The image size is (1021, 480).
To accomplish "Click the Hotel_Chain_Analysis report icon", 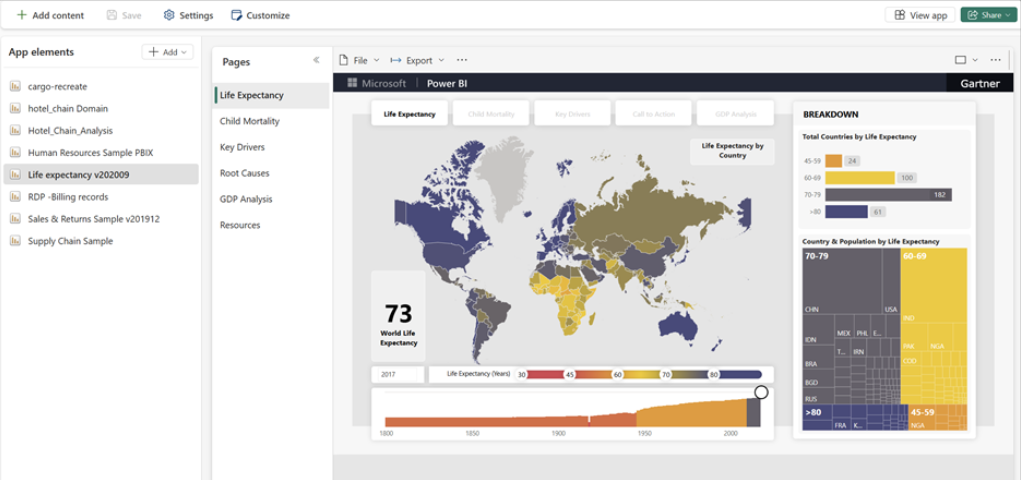I will click(15, 131).
